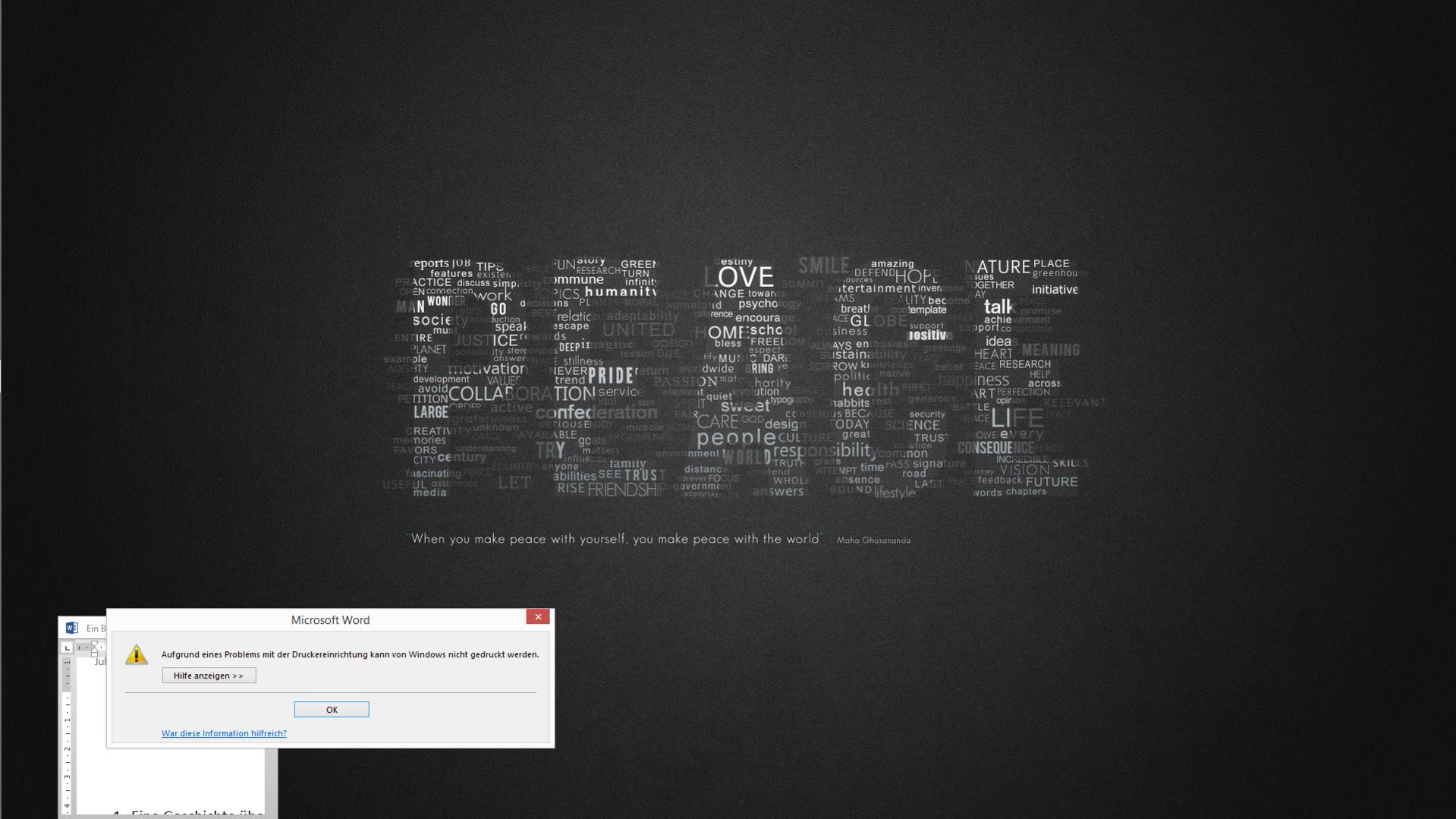Click the indent marker on Word's horizontal ruler
The image size is (1456, 819).
pyautogui.click(x=94, y=647)
